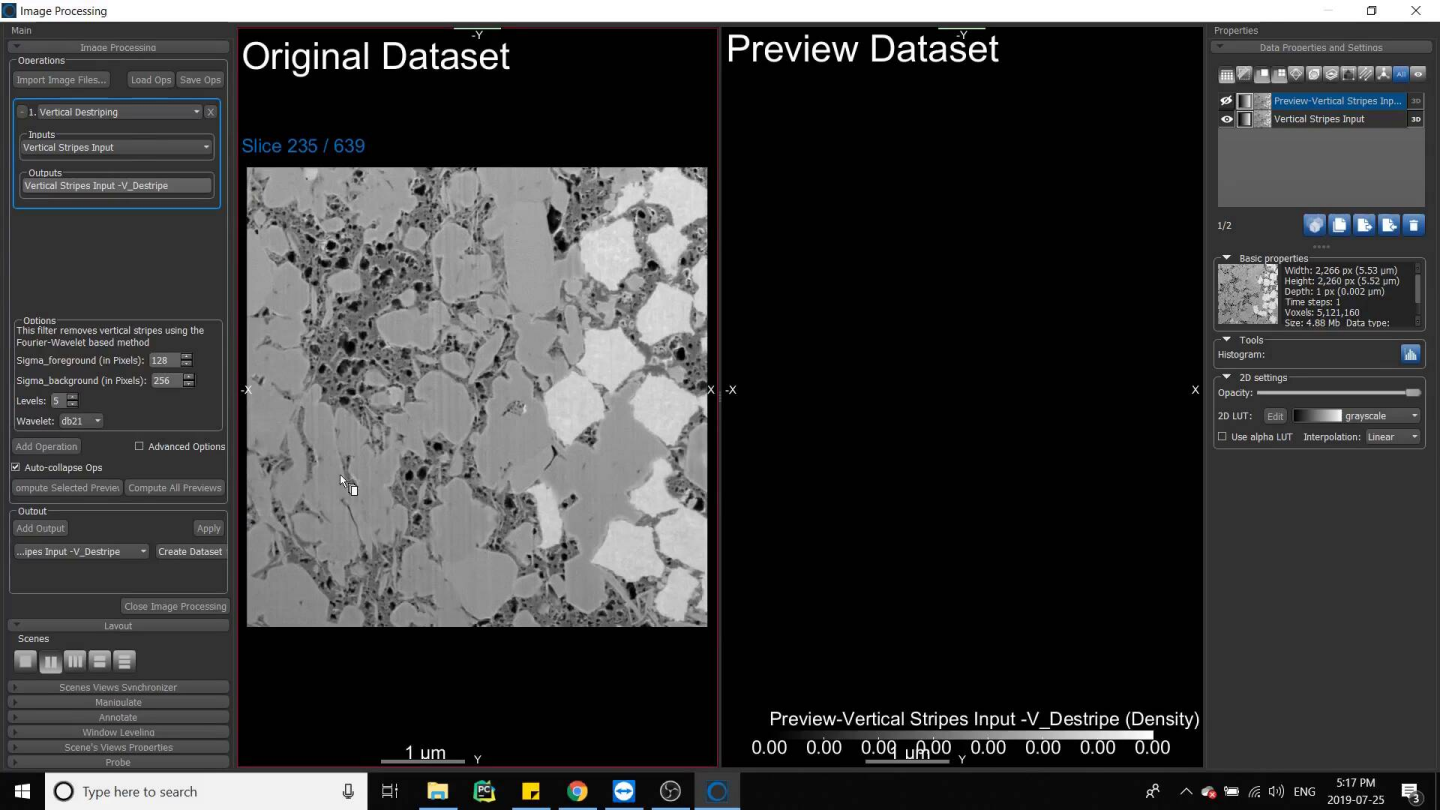Screen dimensions: 1440x810
Task: Open the Wavelet db21 dropdown
Action: pyautogui.click(x=80, y=421)
